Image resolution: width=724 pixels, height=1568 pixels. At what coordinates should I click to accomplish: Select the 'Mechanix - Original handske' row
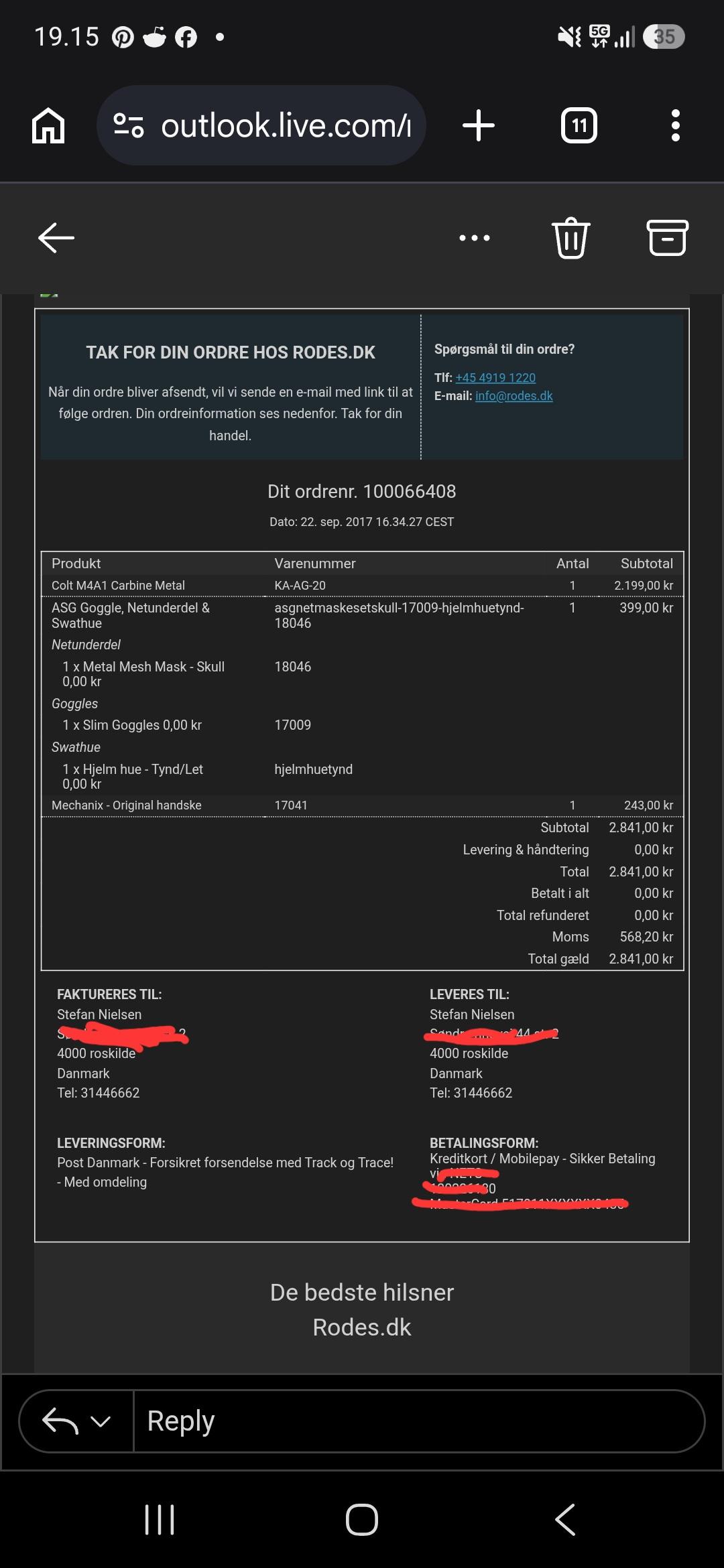362,805
